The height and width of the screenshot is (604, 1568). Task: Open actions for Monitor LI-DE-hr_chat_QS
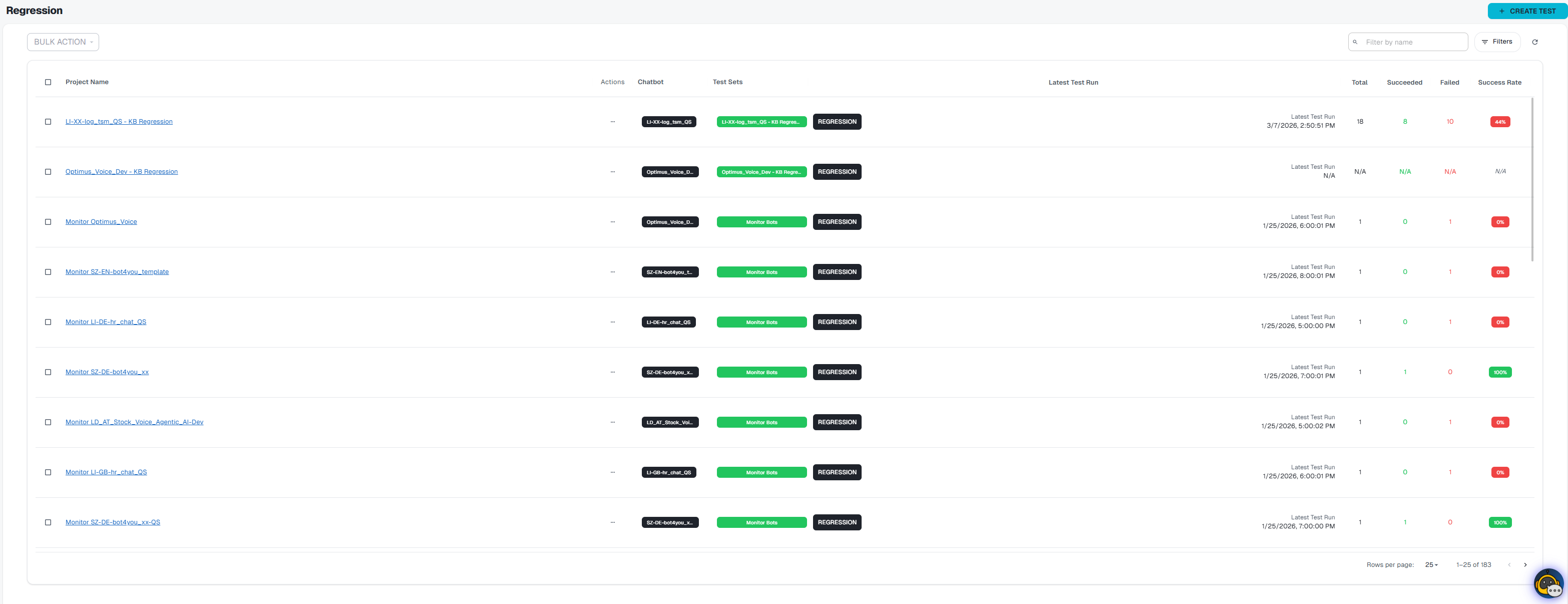(x=612, y=322)
